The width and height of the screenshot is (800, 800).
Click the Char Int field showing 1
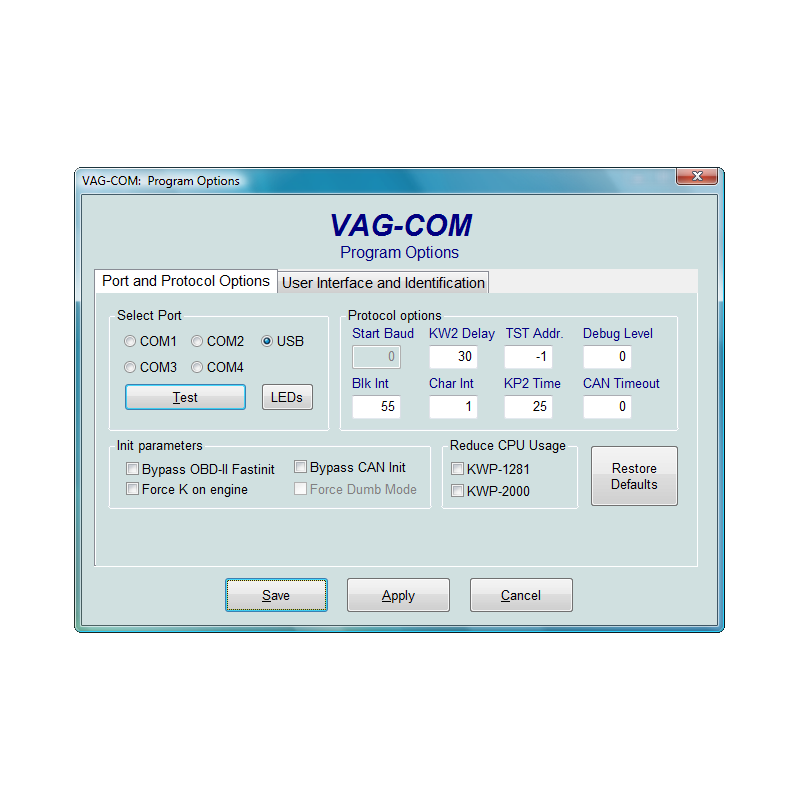[453, 407]
